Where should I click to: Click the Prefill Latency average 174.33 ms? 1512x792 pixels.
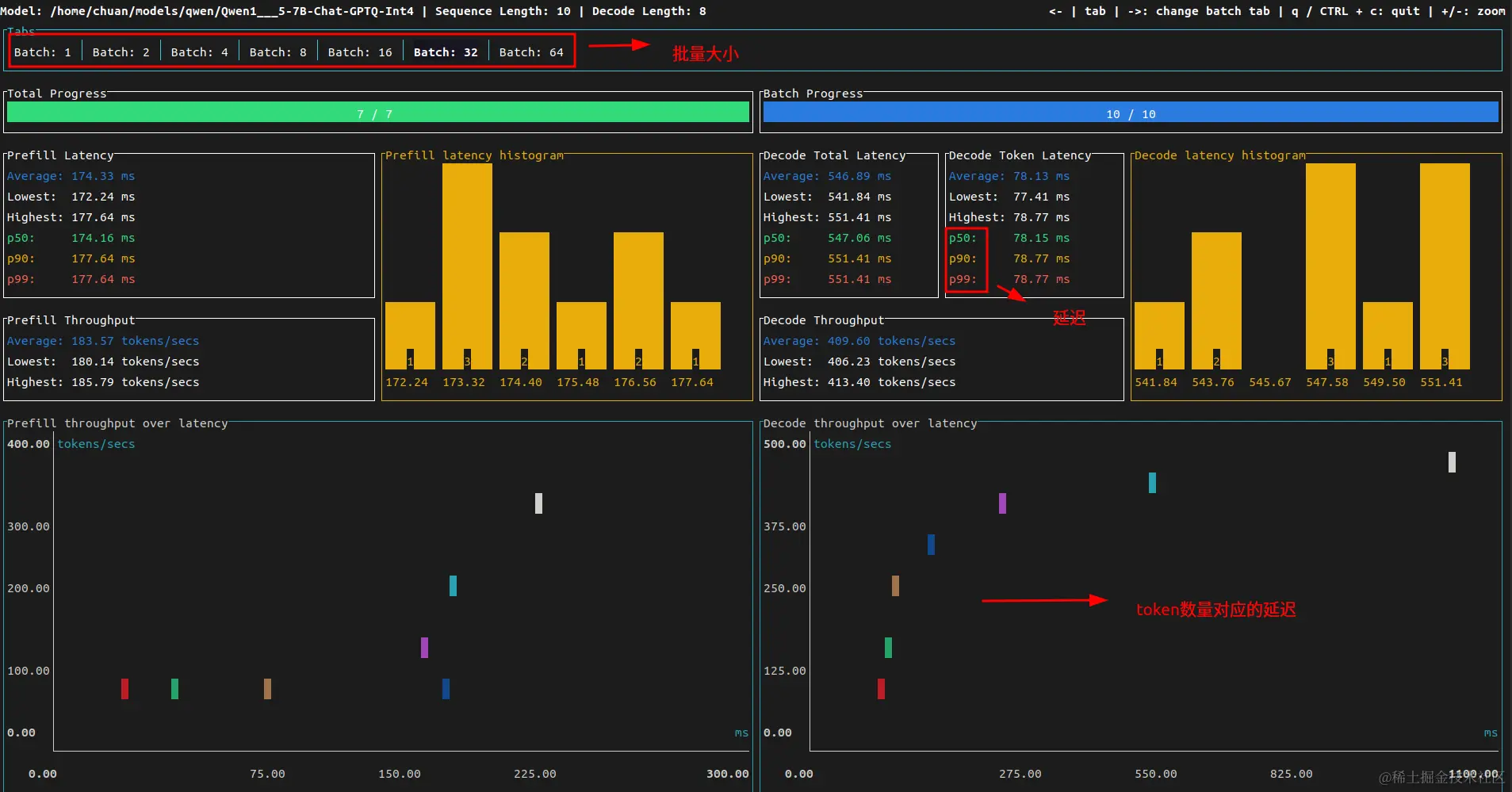click(71, 176)
